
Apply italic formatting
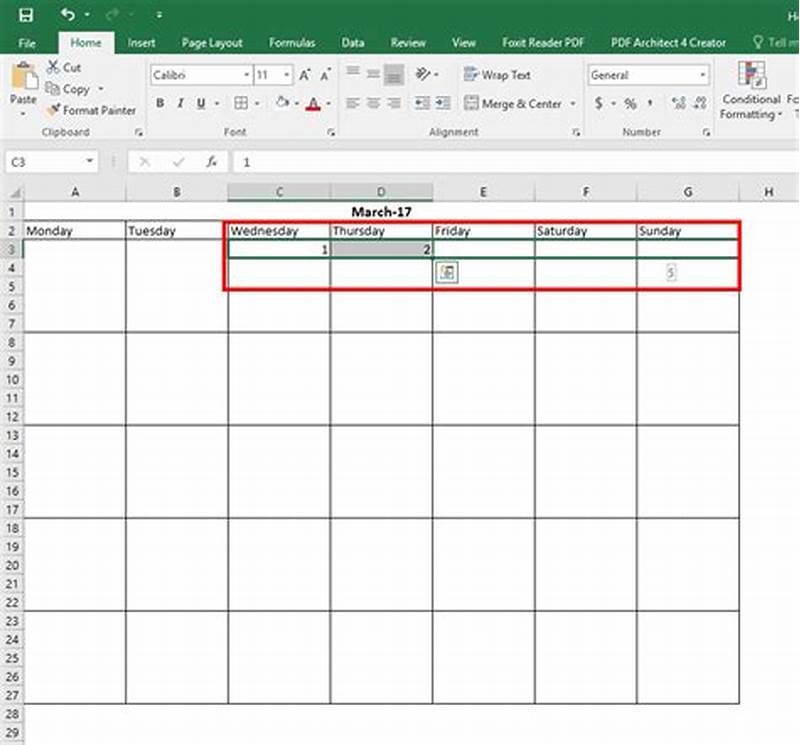click(x=179, y=103)
